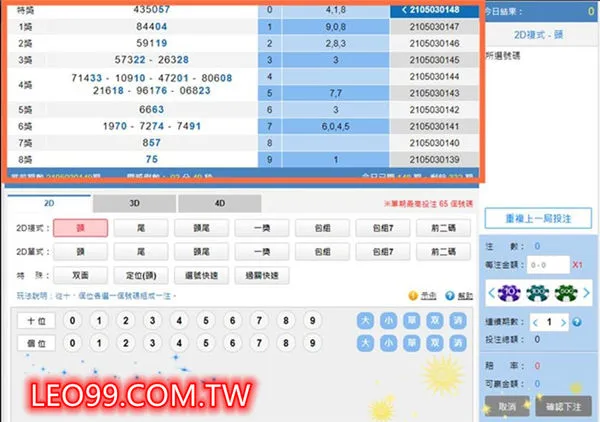The image size is (600, 422).
Task: Select the 雙面 special play button
Action: pyautogui.click(x=80, y=275)
